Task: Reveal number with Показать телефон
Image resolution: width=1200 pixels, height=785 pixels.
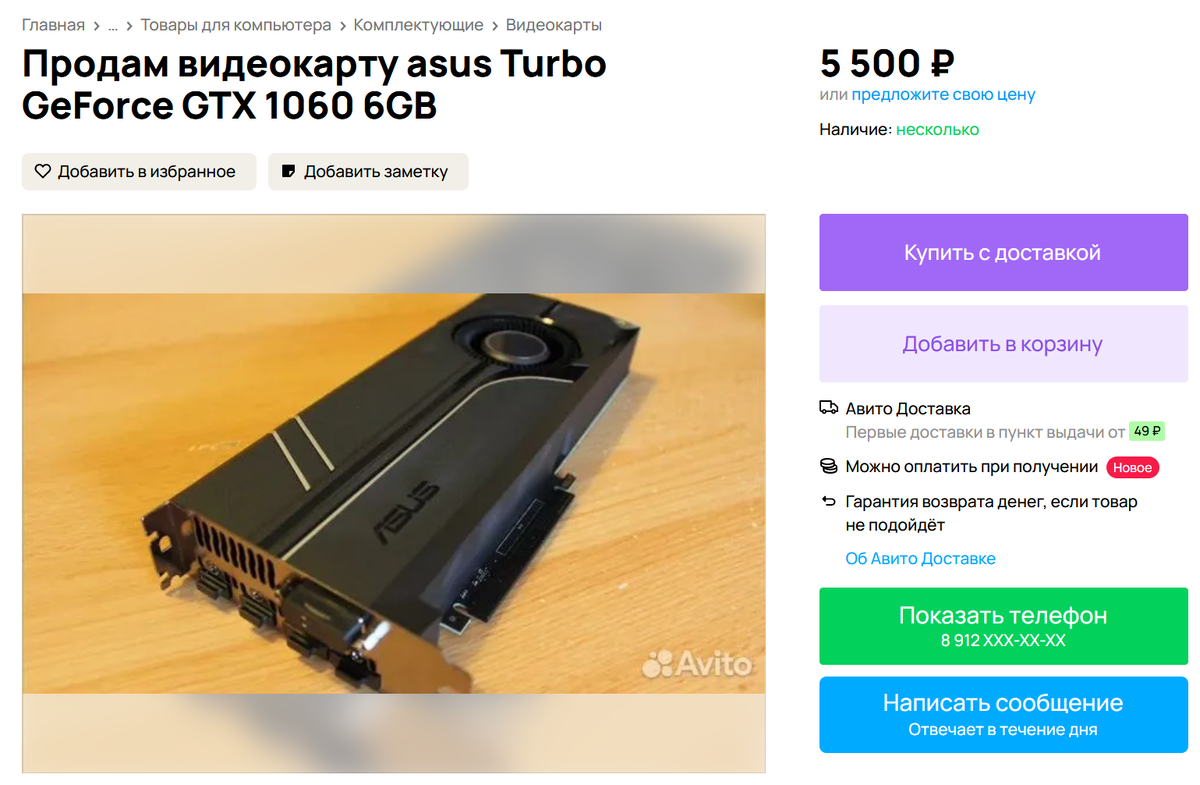Action: tap(1003, 626)
